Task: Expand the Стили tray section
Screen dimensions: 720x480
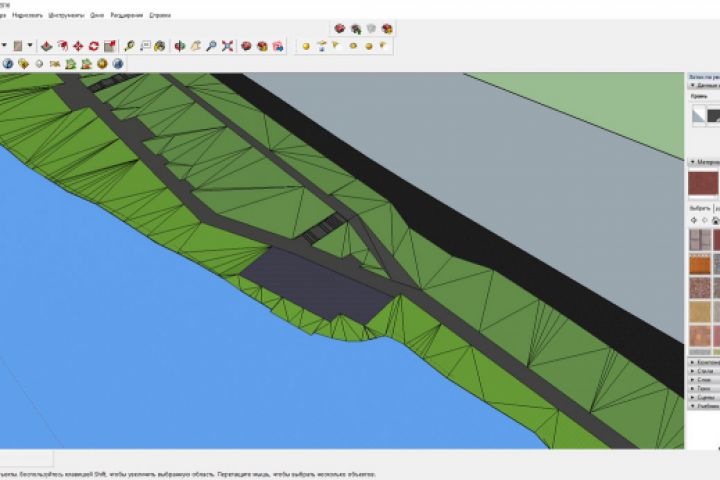Action: (x=692, y=371)
